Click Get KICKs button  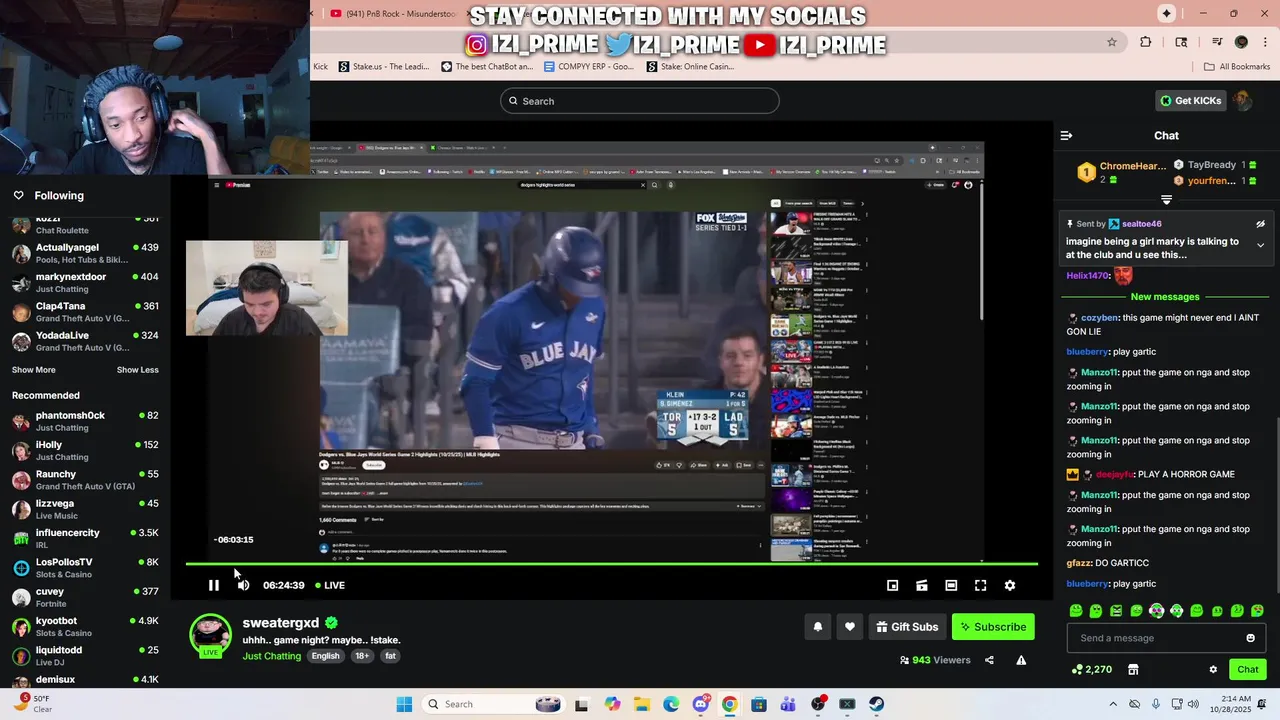click(1190, 101)
